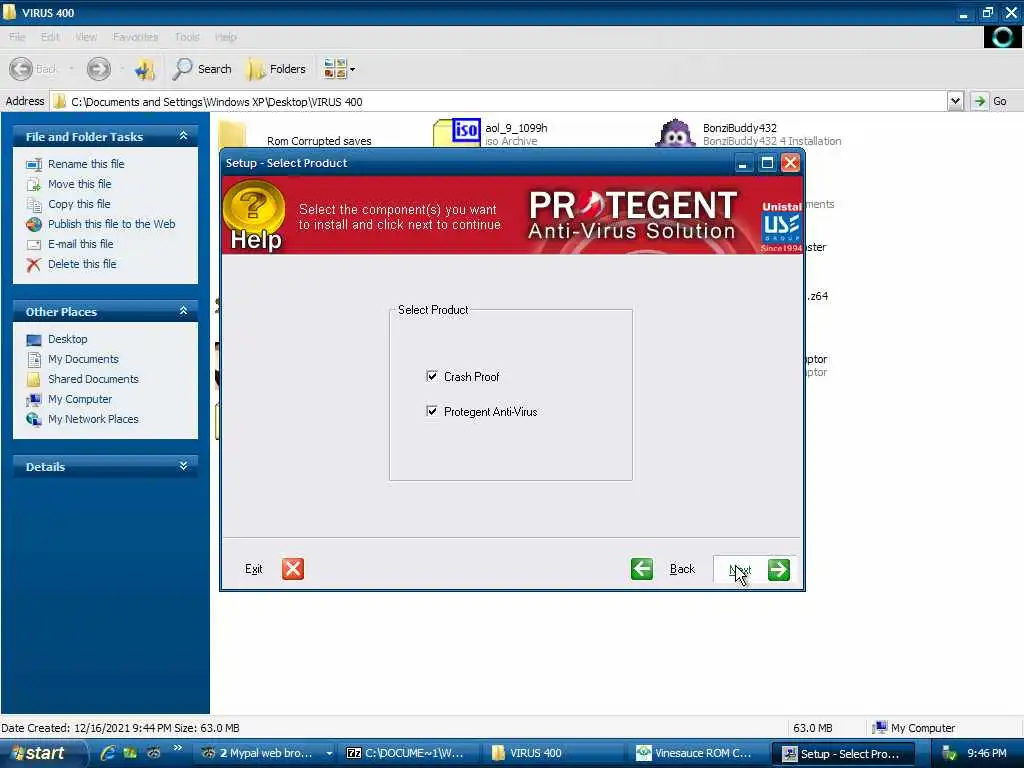The image size is (1024, 768).
Task: Open the address bar dropdown arrow
Action: pyautogui.click(x=955, y=101)
